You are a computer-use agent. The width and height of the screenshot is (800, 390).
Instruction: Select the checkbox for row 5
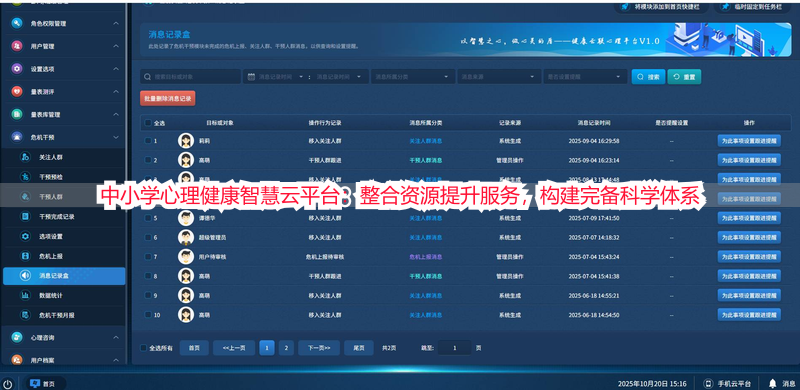pyautogui.click(x=148, y=218)
